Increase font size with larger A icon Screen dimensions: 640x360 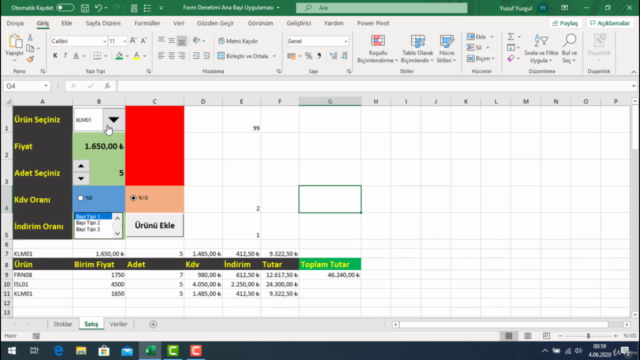click(x=133, y=41)
